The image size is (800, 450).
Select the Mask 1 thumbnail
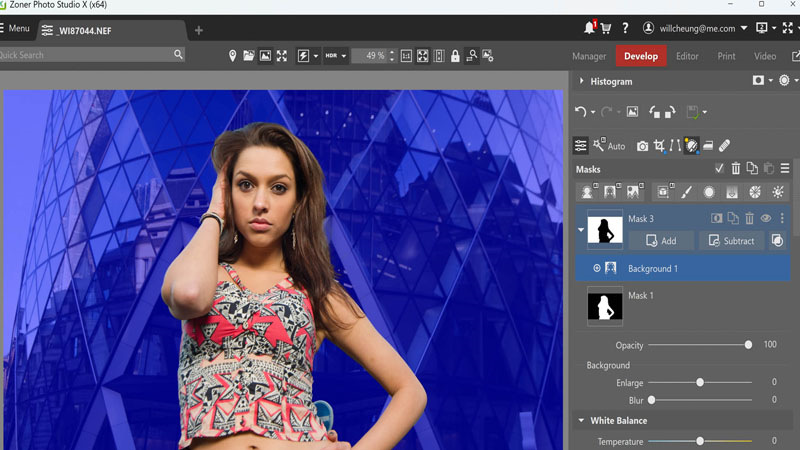605,306
